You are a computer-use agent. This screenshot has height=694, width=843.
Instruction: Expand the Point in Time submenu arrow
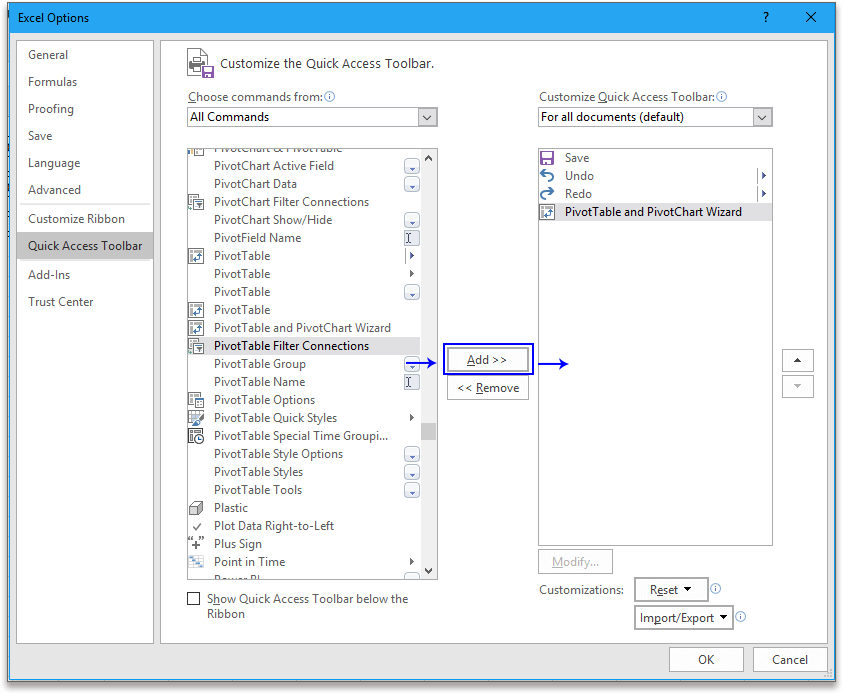[x=412, y=562]
